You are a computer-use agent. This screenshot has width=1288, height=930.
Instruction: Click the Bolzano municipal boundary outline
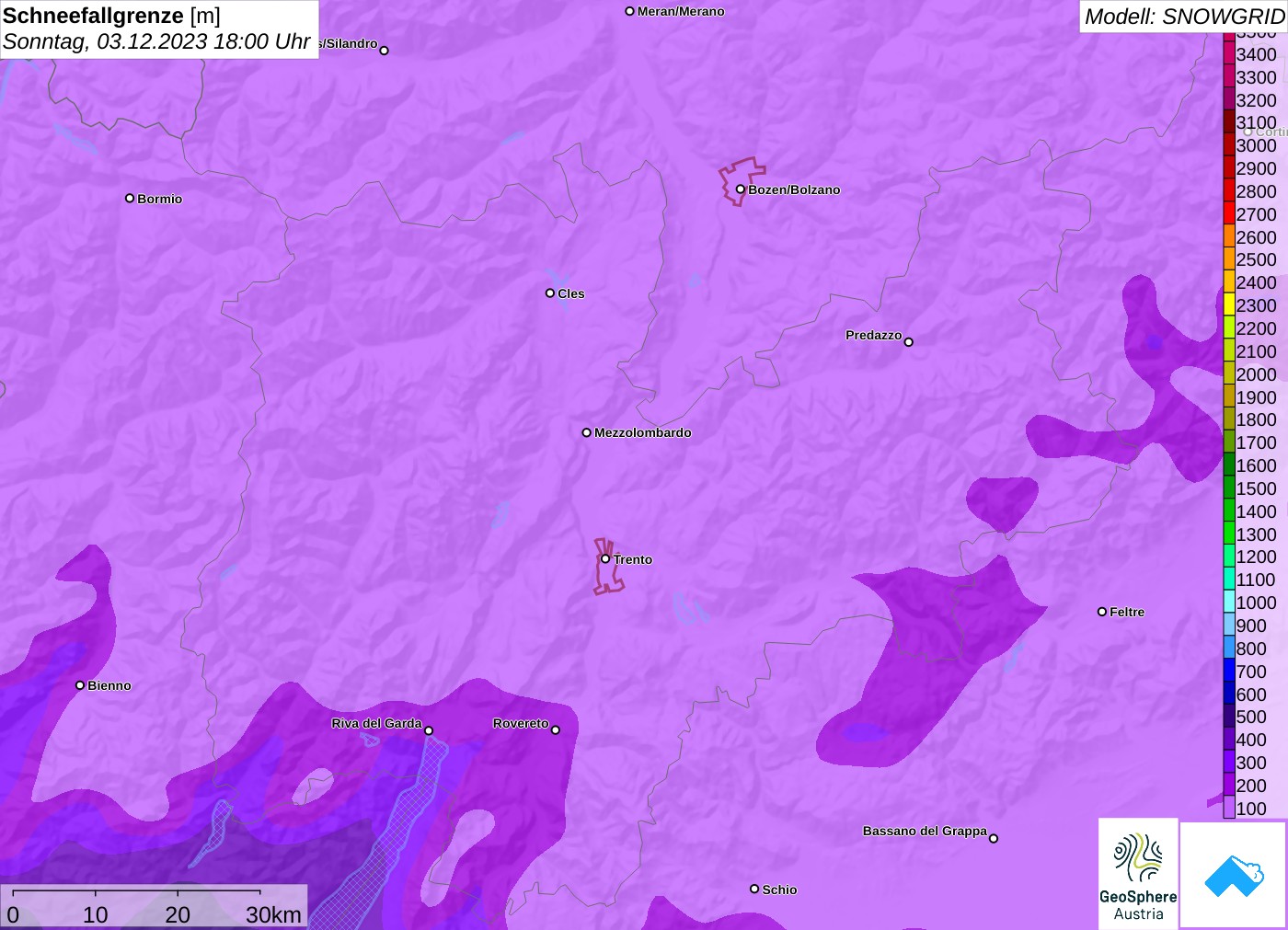click(742, 181)
